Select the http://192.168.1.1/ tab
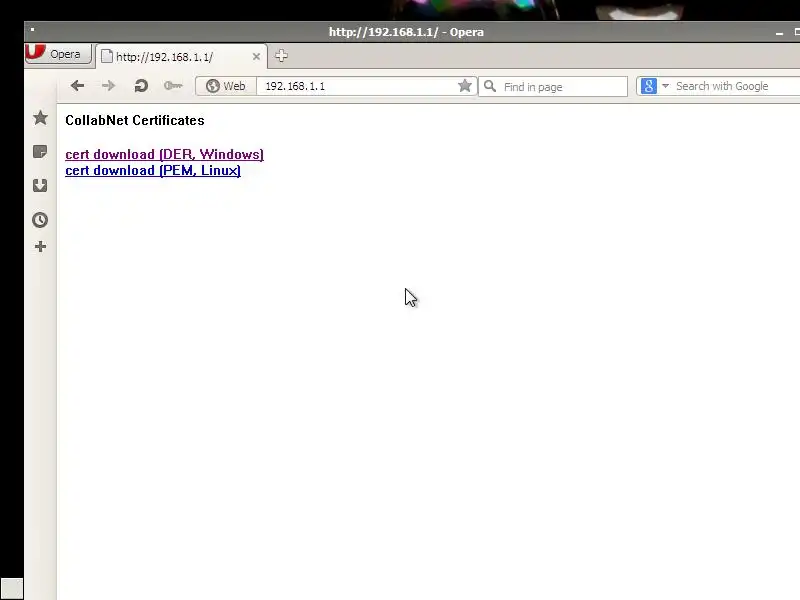This screenshot has height=600, width=800. coord(181,57)
